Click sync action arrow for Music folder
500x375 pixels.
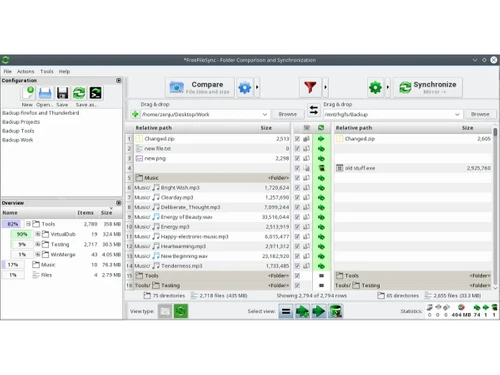pyautogui.click(x=321, y=178)
